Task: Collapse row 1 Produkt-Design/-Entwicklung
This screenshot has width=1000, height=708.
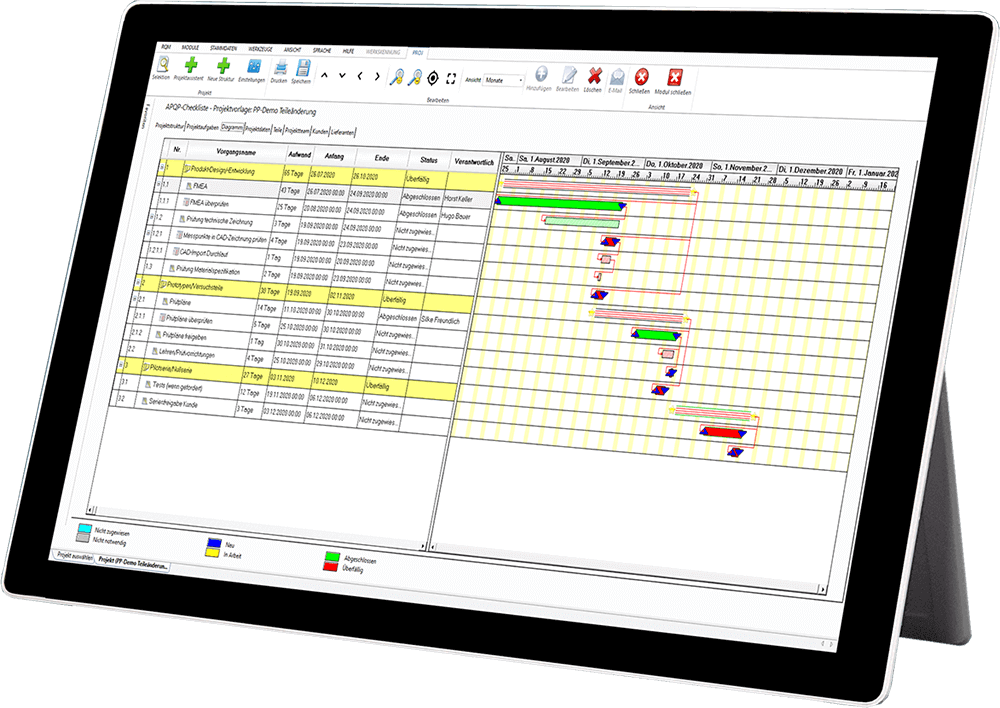Action: [161, 168]
